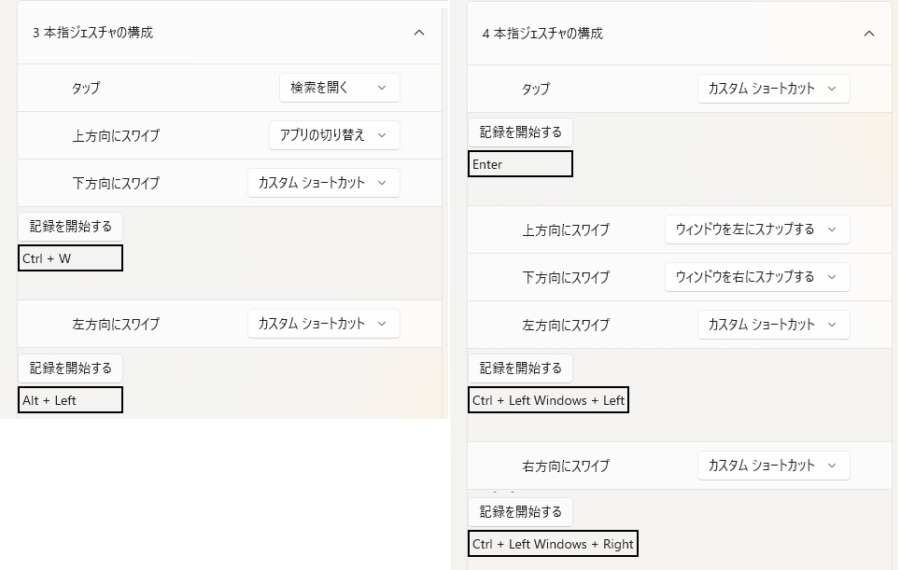Open the ウィンドウを左にスナップする dropdown
This screenshot has height=570, width=900.
point(757,229)
